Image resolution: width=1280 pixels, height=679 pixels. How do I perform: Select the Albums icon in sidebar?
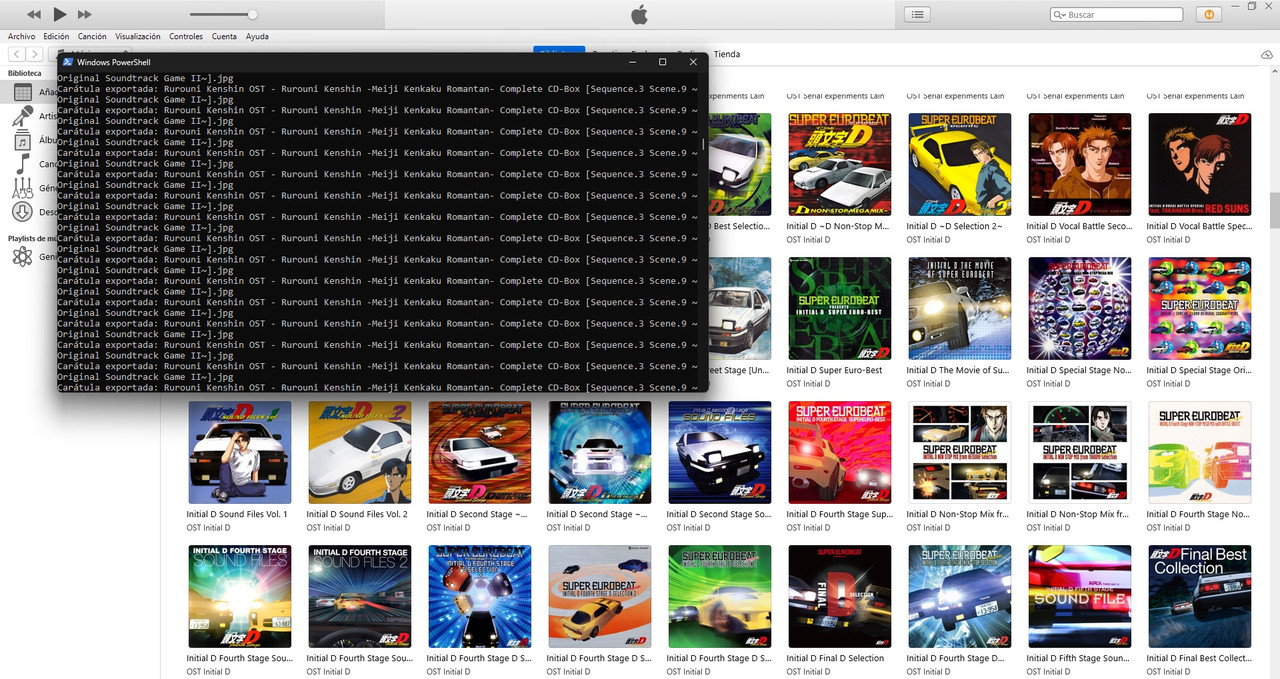tap(23, 140)
